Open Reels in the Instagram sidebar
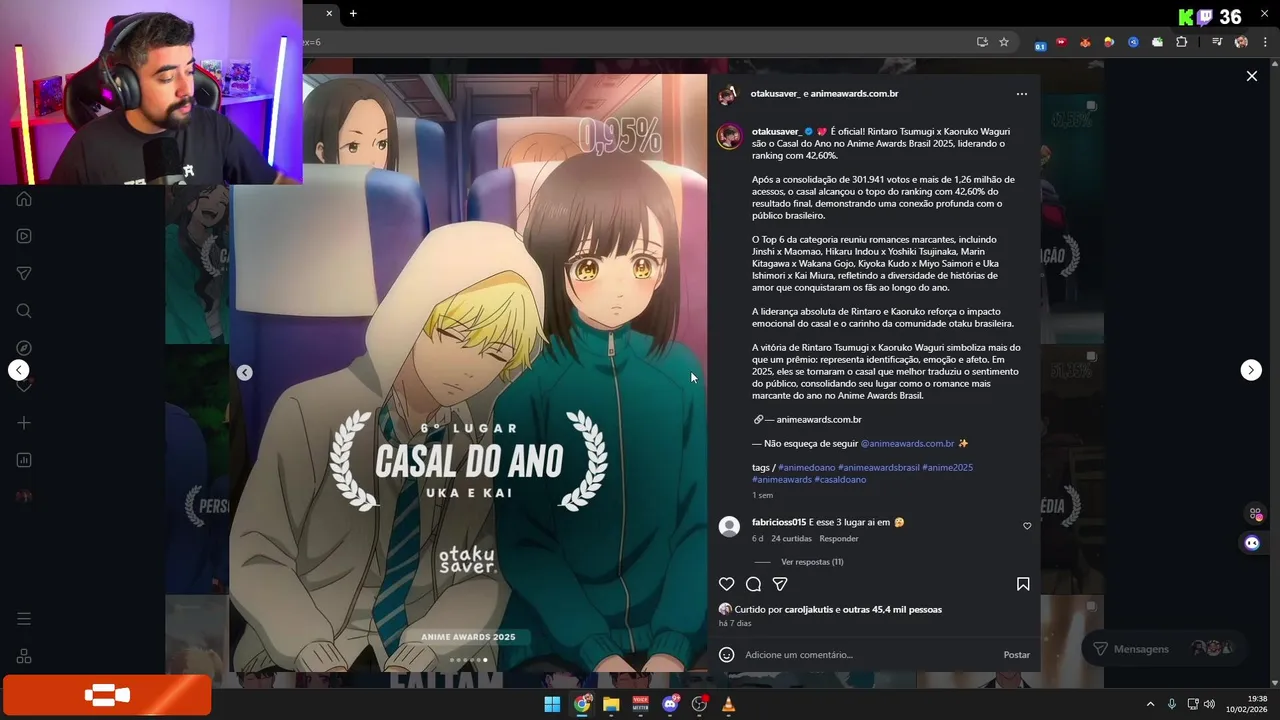Screen dimensions: 1280x720 pyautogui.click(x=24, y=236)
